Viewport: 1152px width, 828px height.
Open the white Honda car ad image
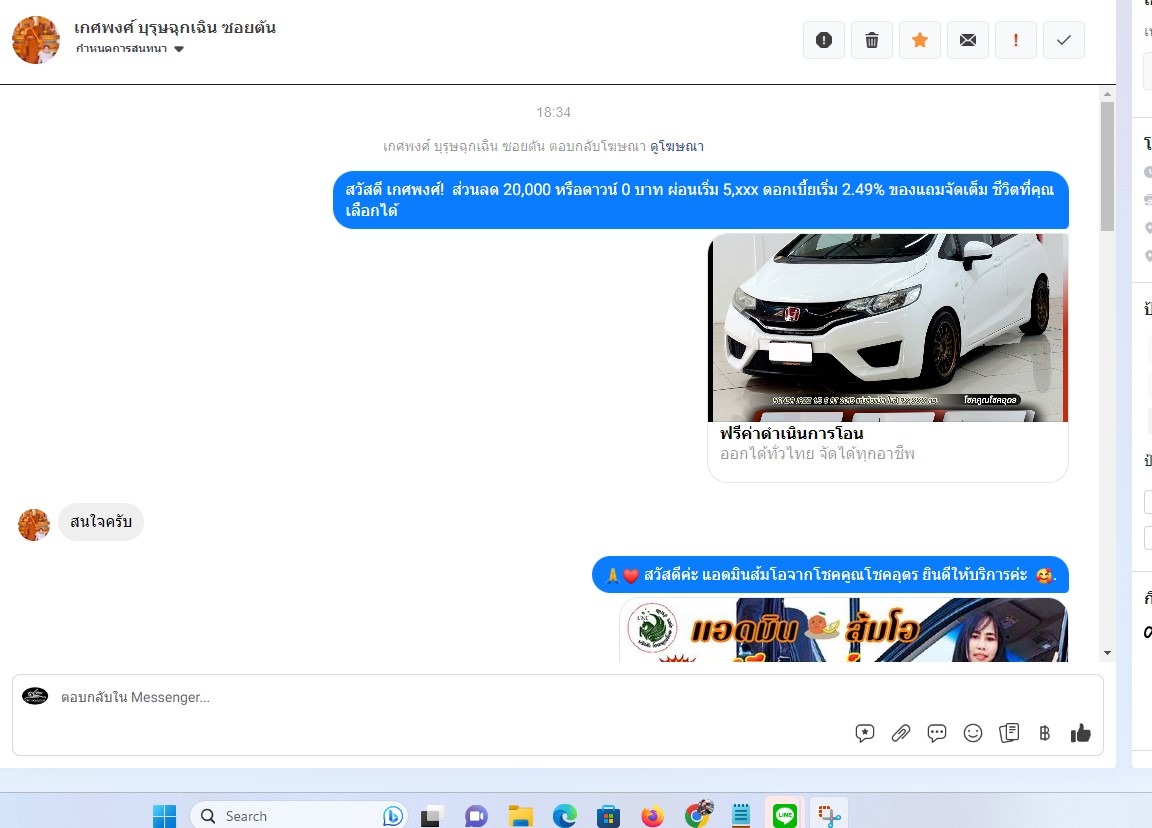coord(888,328)
